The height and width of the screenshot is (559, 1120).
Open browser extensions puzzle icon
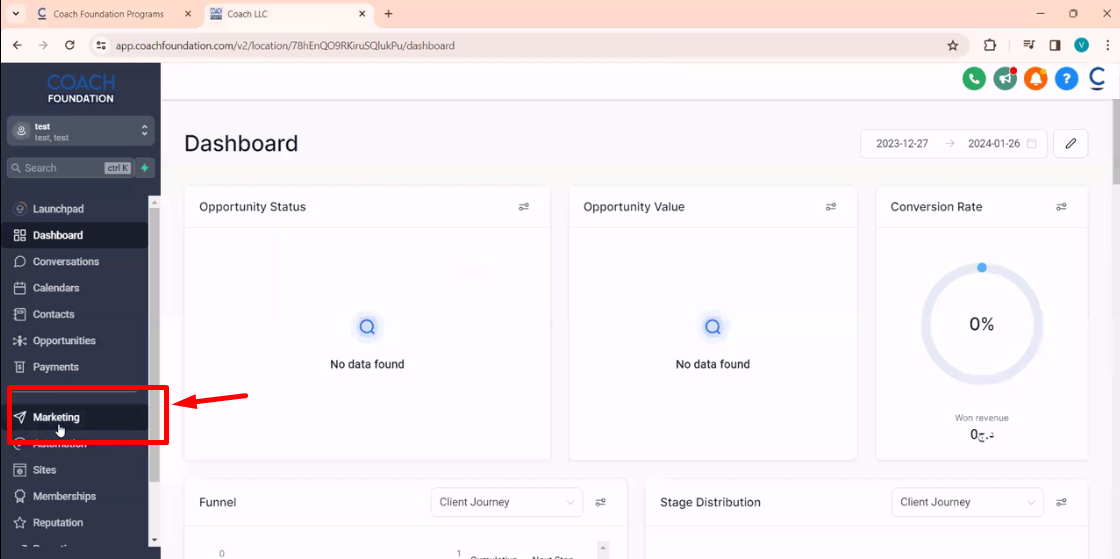coord(989,45)
